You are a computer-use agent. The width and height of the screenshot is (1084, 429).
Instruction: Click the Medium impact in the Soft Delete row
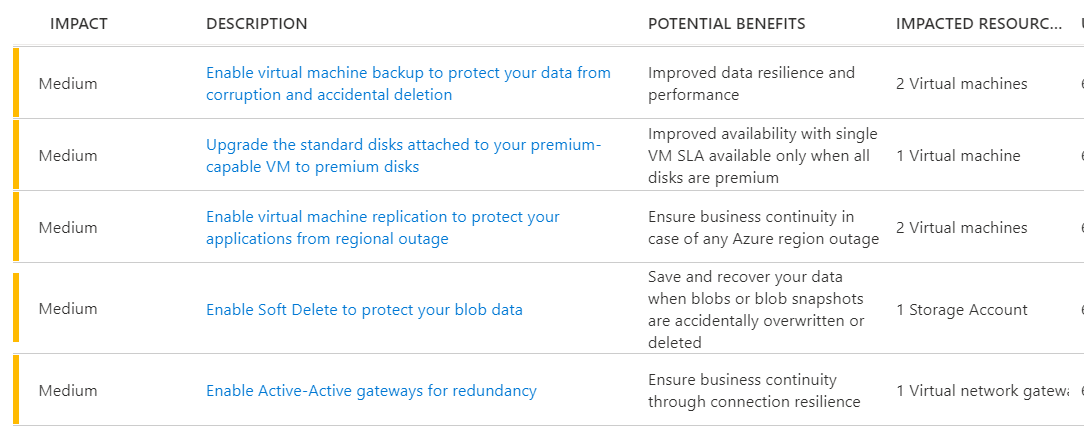[68, 309]
